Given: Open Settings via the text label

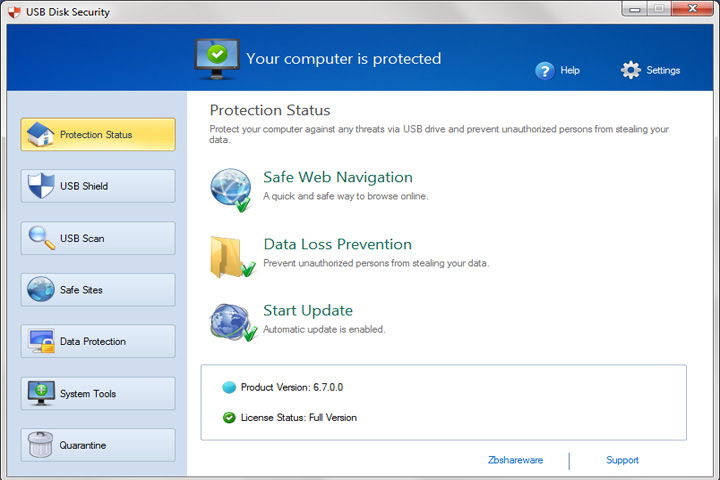Looking at the screenshot, I should (663, 70).
